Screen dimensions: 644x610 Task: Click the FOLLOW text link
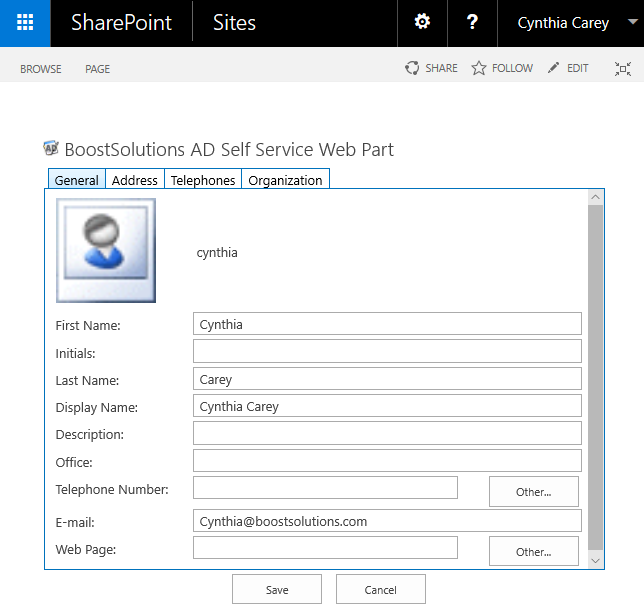pos(512,68)
